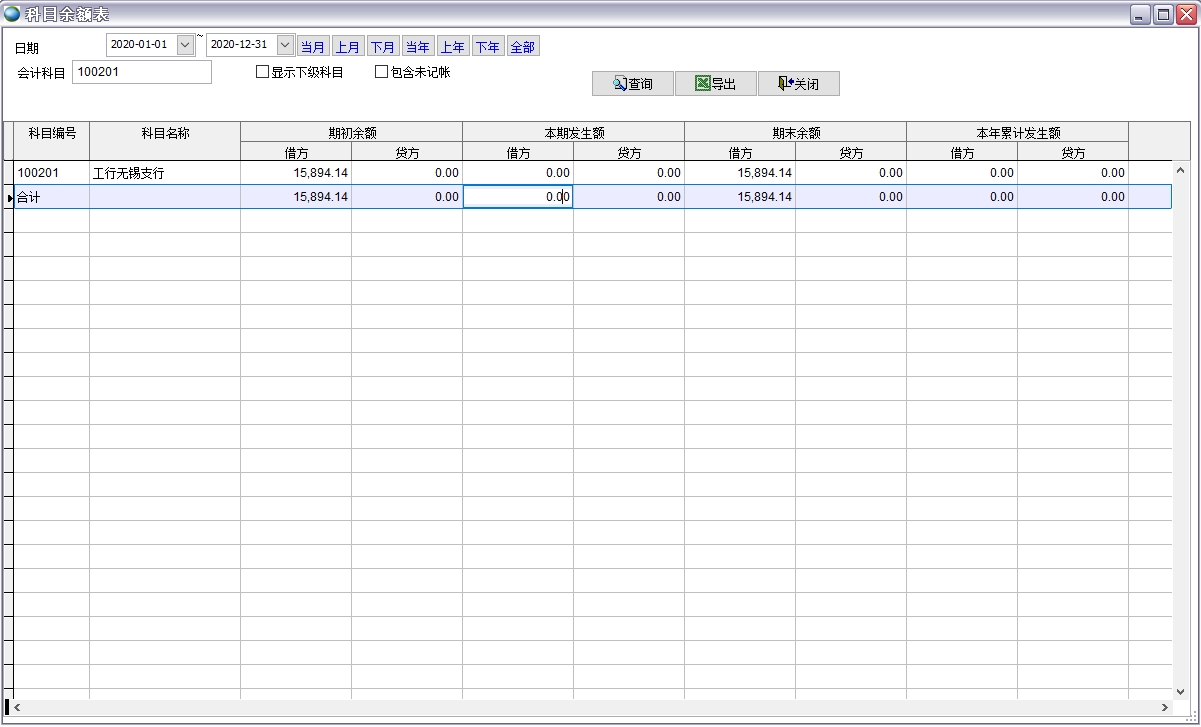This screenshot has width=1201, height=727.
Task: Maximize the 科目余额表 window
Action: tap(1162, 14)
